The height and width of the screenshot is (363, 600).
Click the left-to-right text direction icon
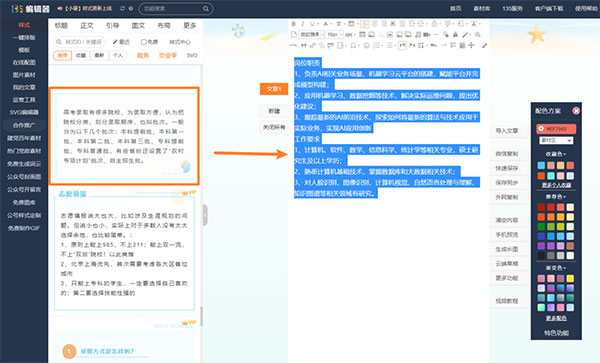pyautogui.click(x=403, y=46)
